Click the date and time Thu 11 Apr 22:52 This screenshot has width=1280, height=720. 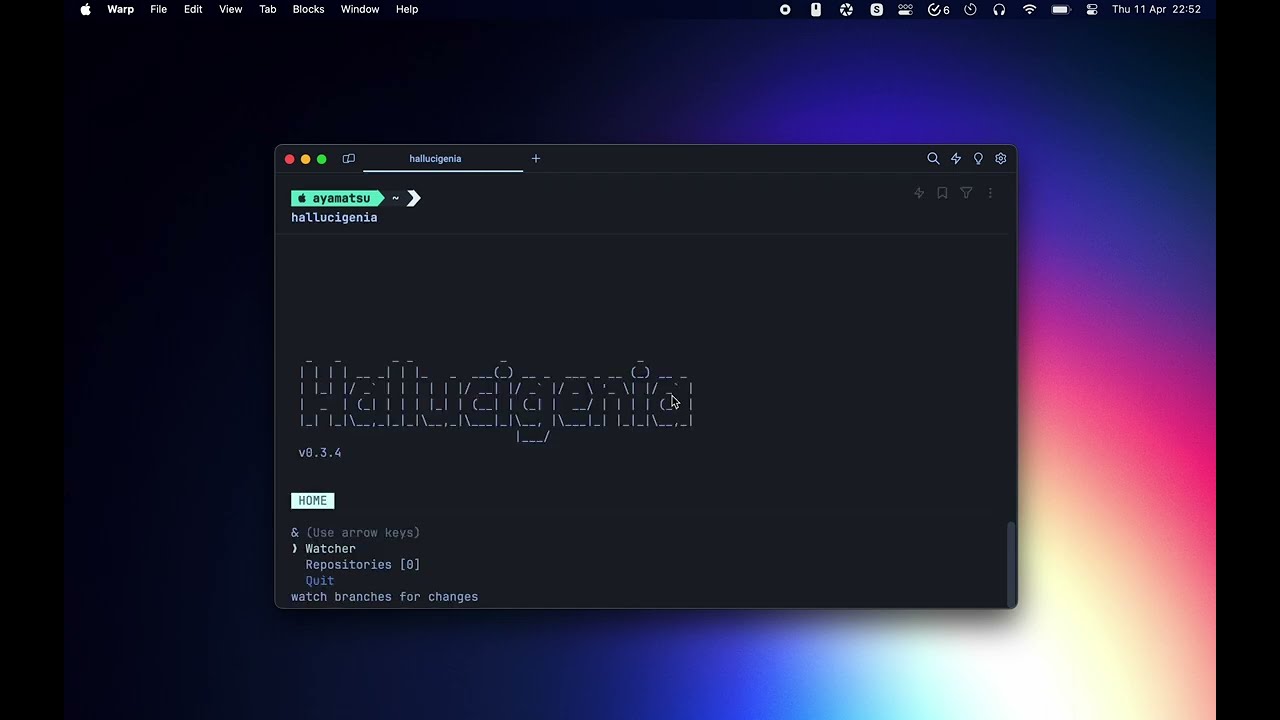click(x=1157, y=9)
